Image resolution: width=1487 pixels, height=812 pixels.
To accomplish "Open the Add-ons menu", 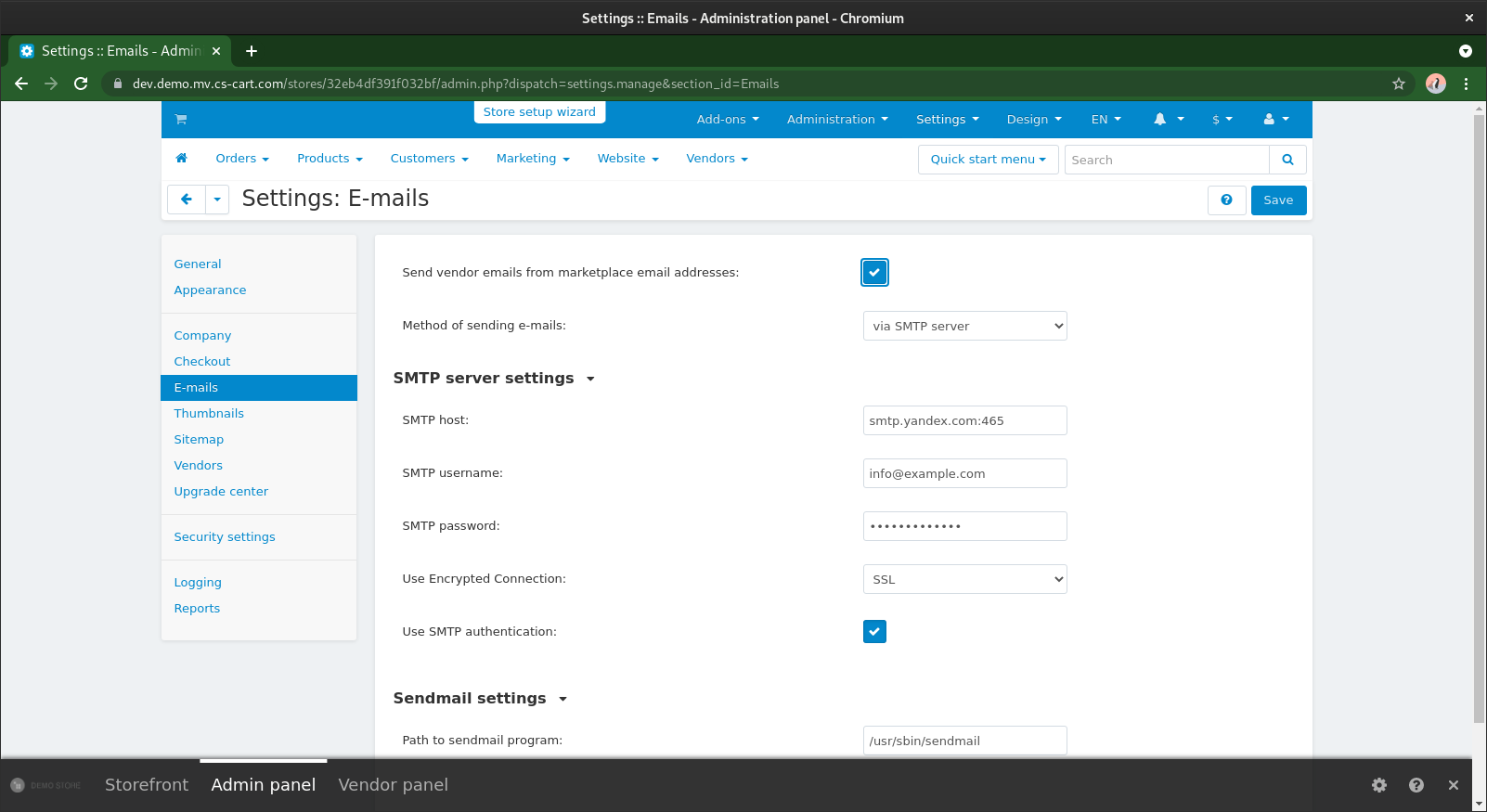I will (x=728, y=119).
